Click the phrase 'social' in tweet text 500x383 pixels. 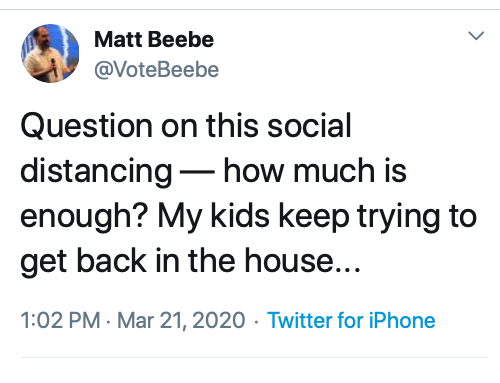tap(309, 125)
